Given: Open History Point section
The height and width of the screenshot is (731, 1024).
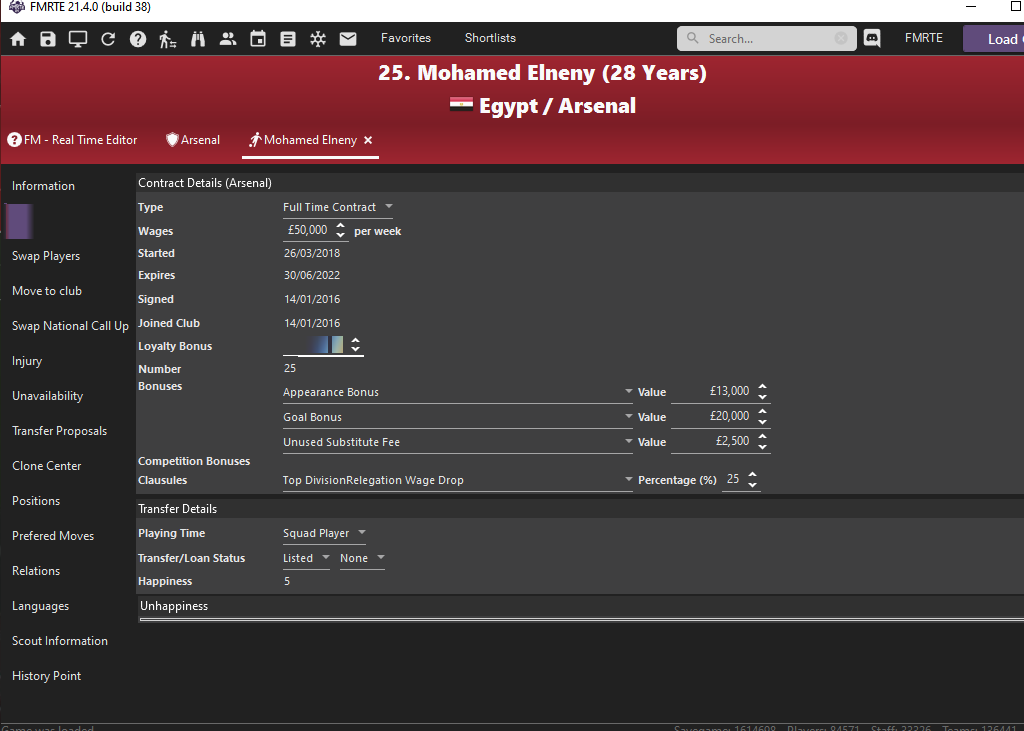Looking at the screenshot, I should [46, 675].
